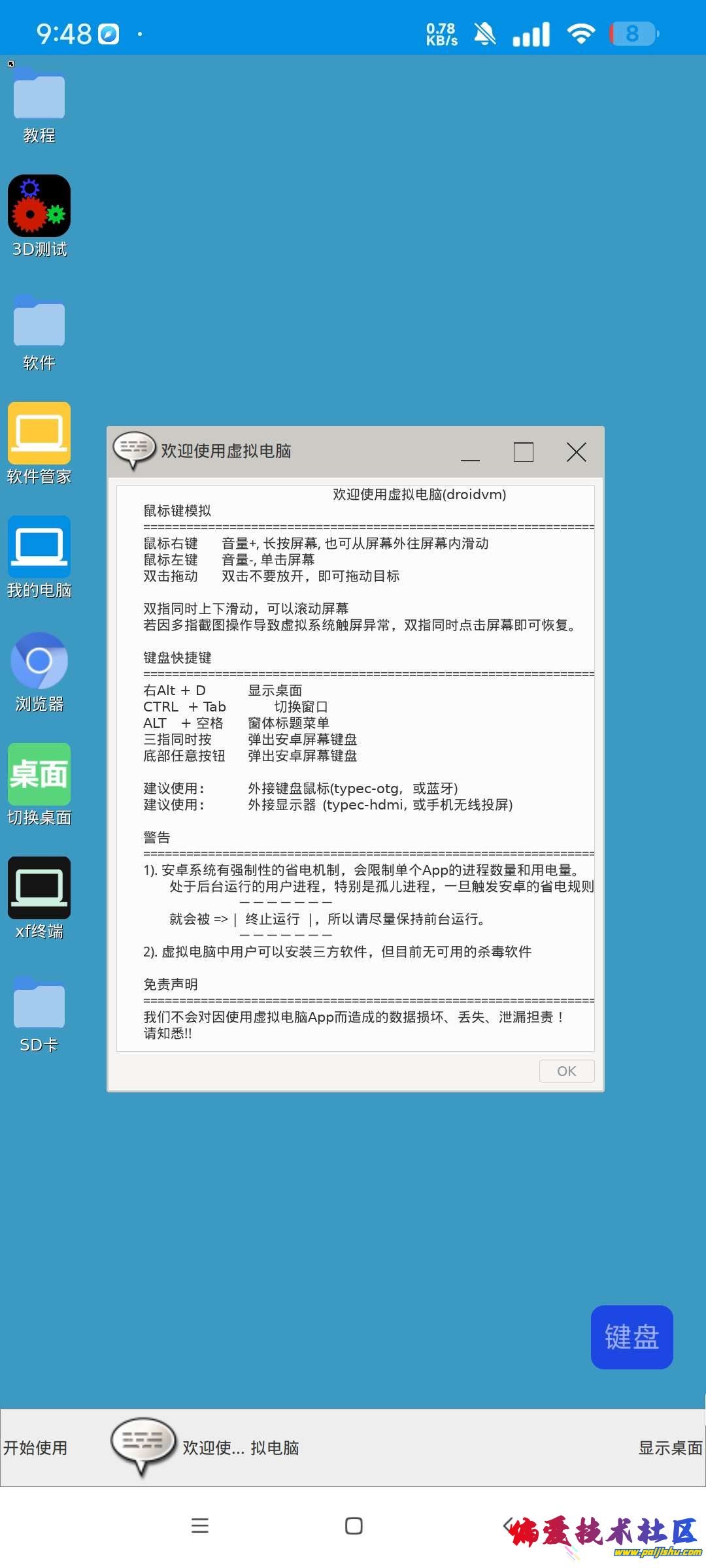The image size is (706, 1568).
Task: Open 软件管家 yellow laptop icon
Action: pyautogui.click(x=39, y=433)
